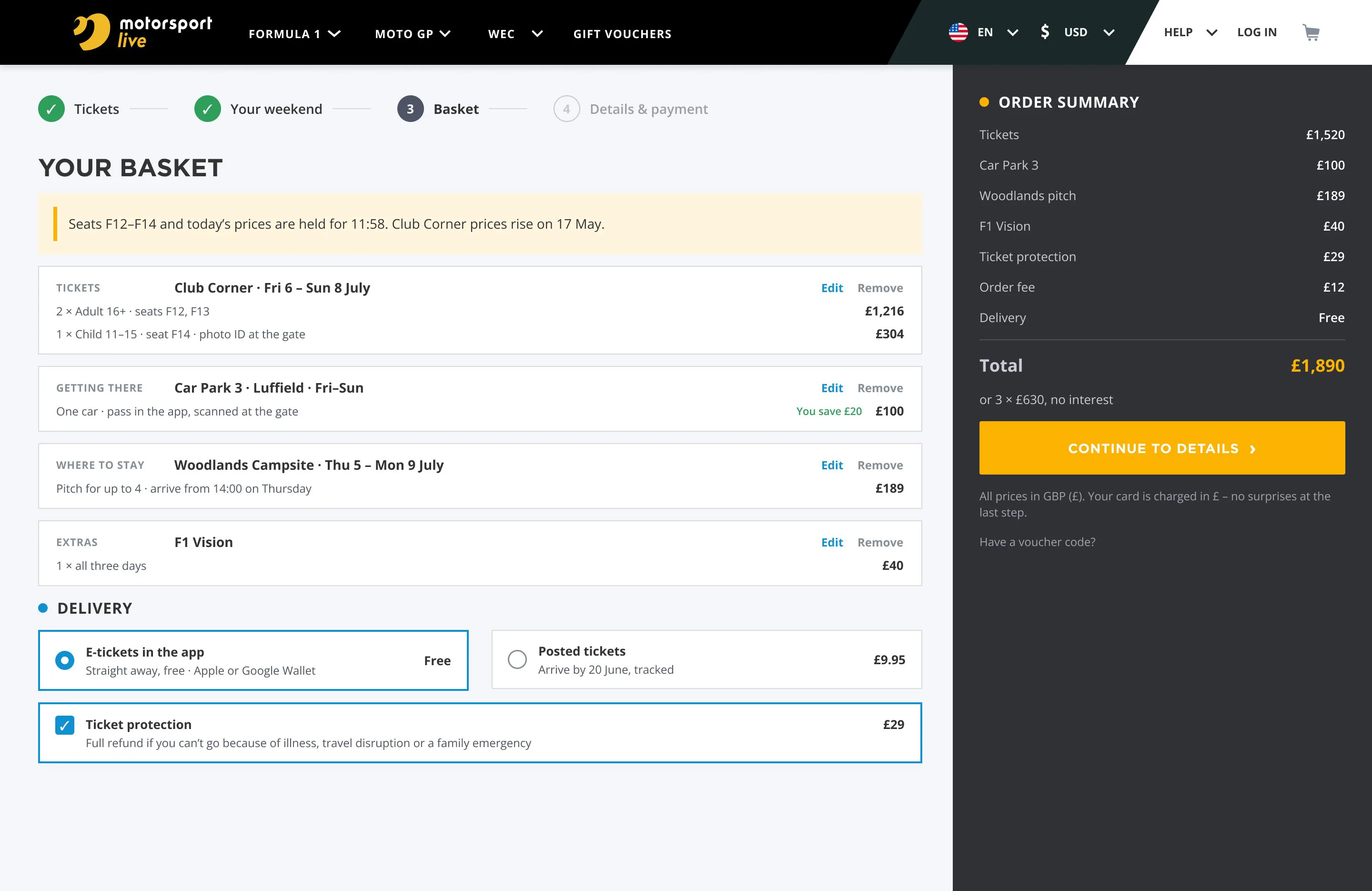The height and width of the screenshot is (891, 1372).
Task: Click the 'You save £20' text
Action: 828,411
